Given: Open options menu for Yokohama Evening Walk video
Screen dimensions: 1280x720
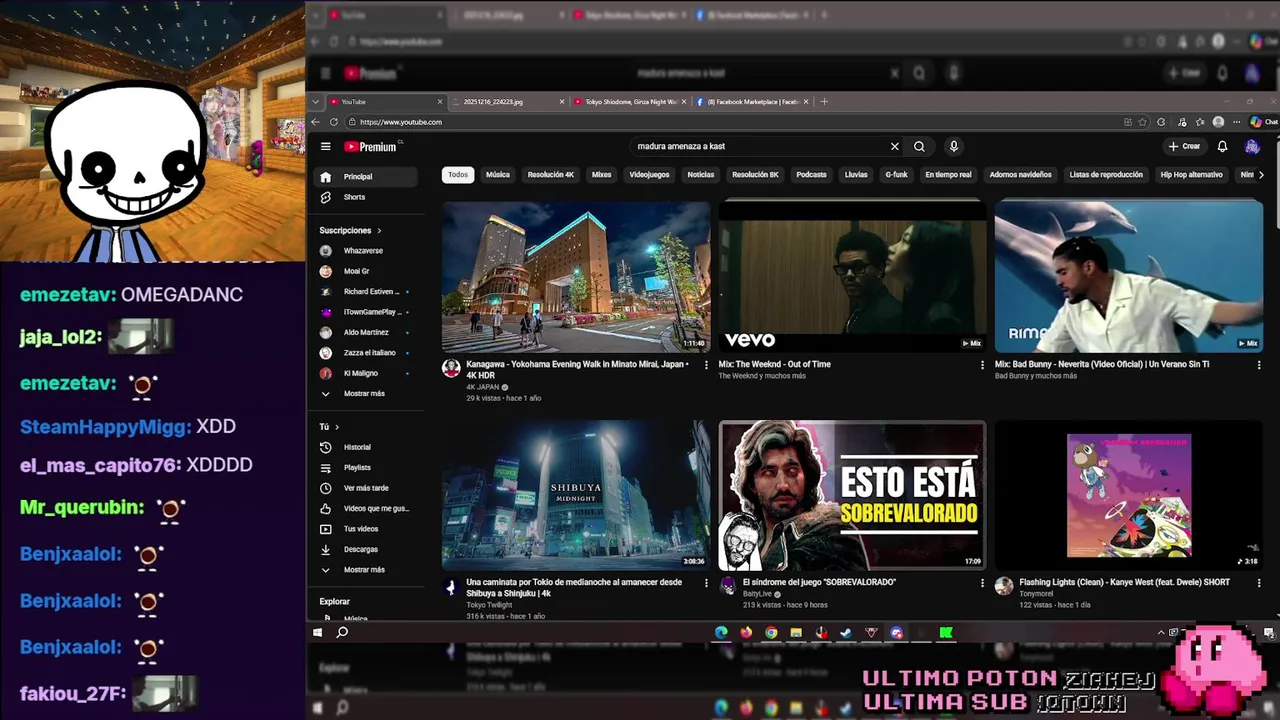Looking at the screenshot, I should (x=705, y=365).
